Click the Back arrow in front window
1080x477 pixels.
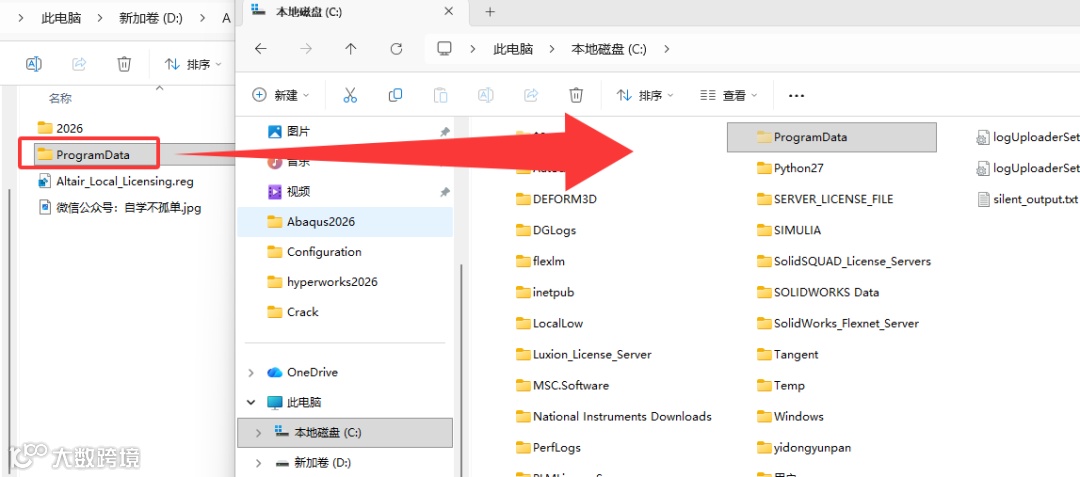260,49
